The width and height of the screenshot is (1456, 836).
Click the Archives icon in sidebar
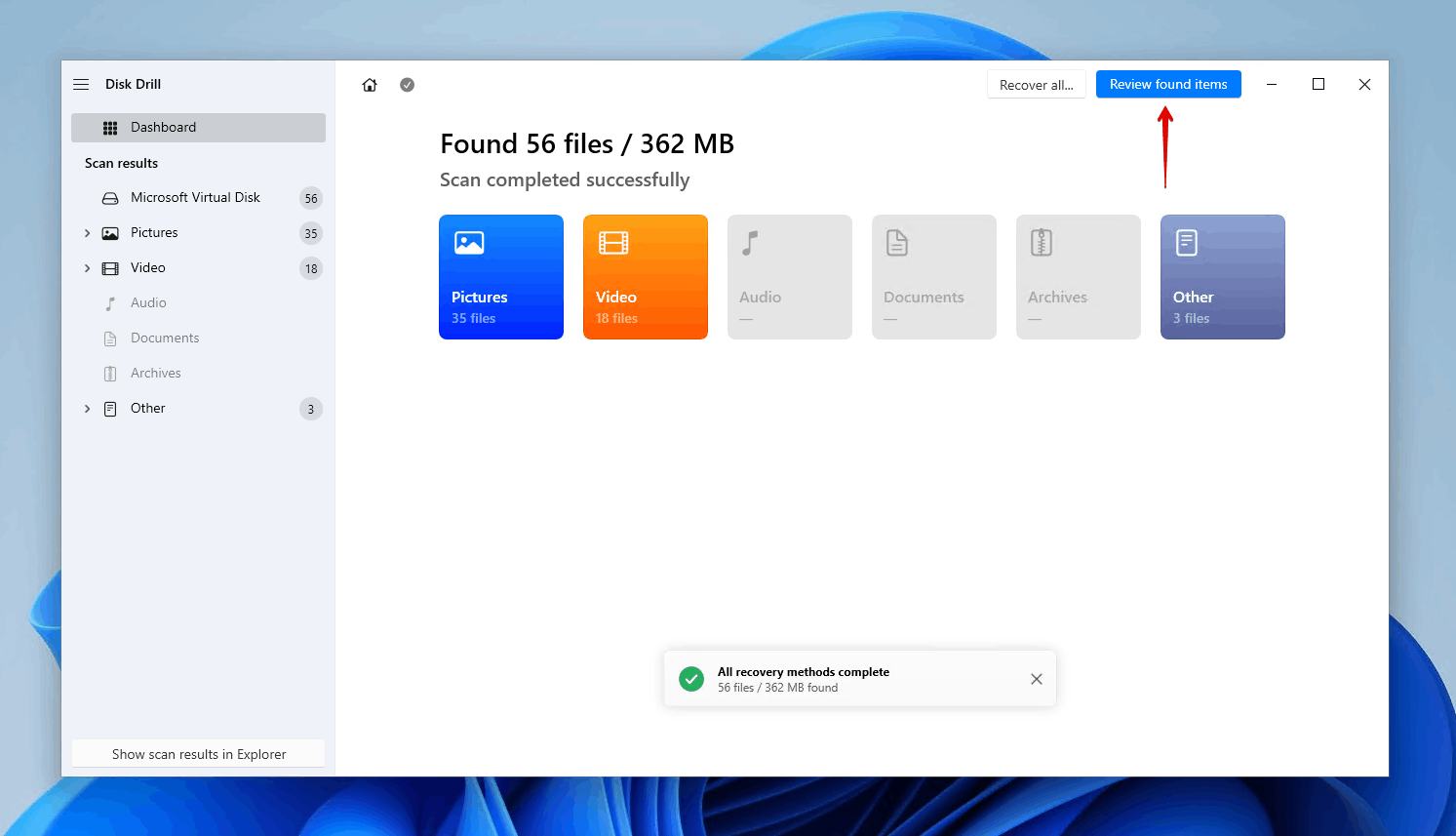click(110, 374)
